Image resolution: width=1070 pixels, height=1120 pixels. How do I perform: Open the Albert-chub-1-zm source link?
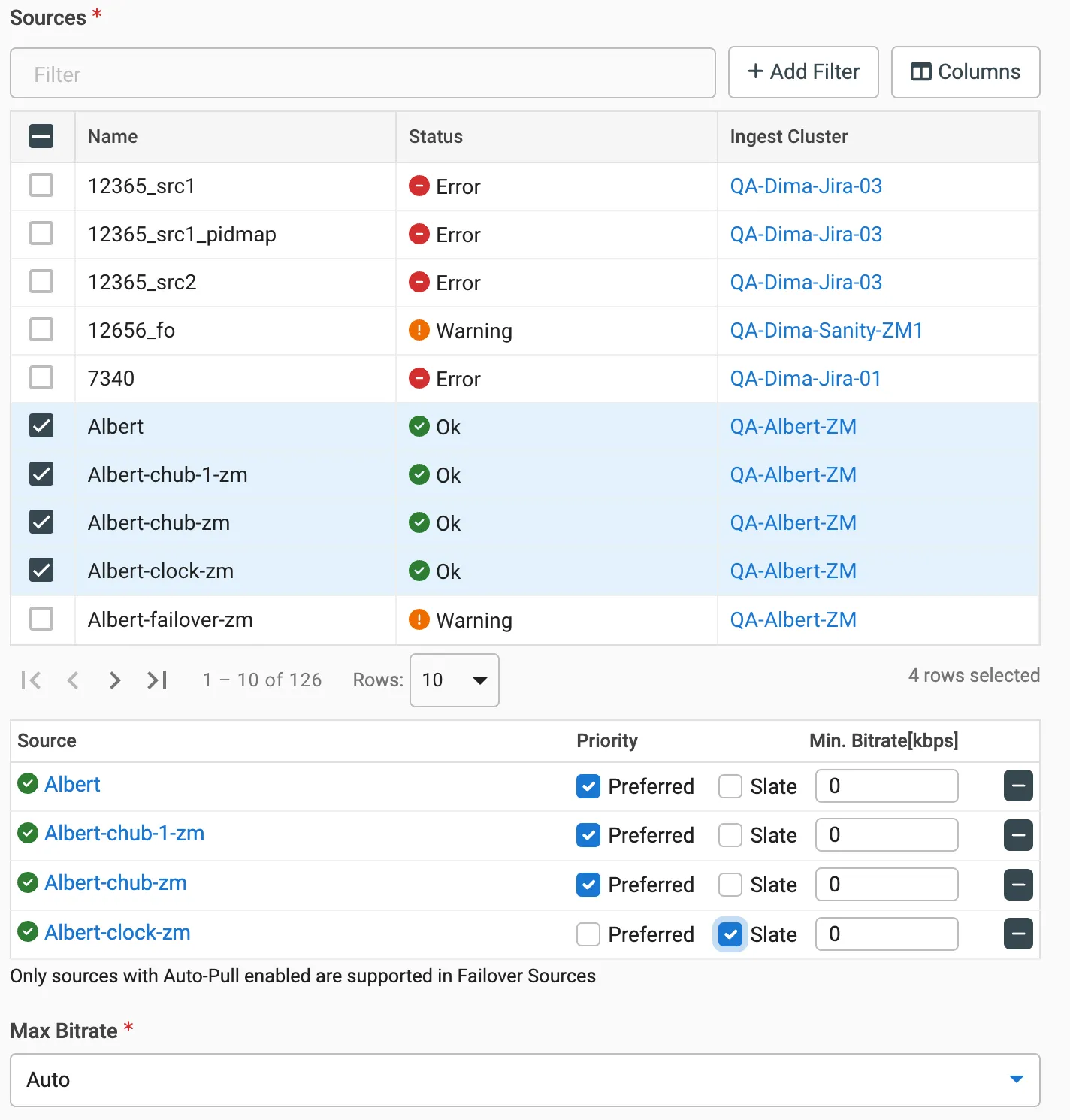[125, 834]
